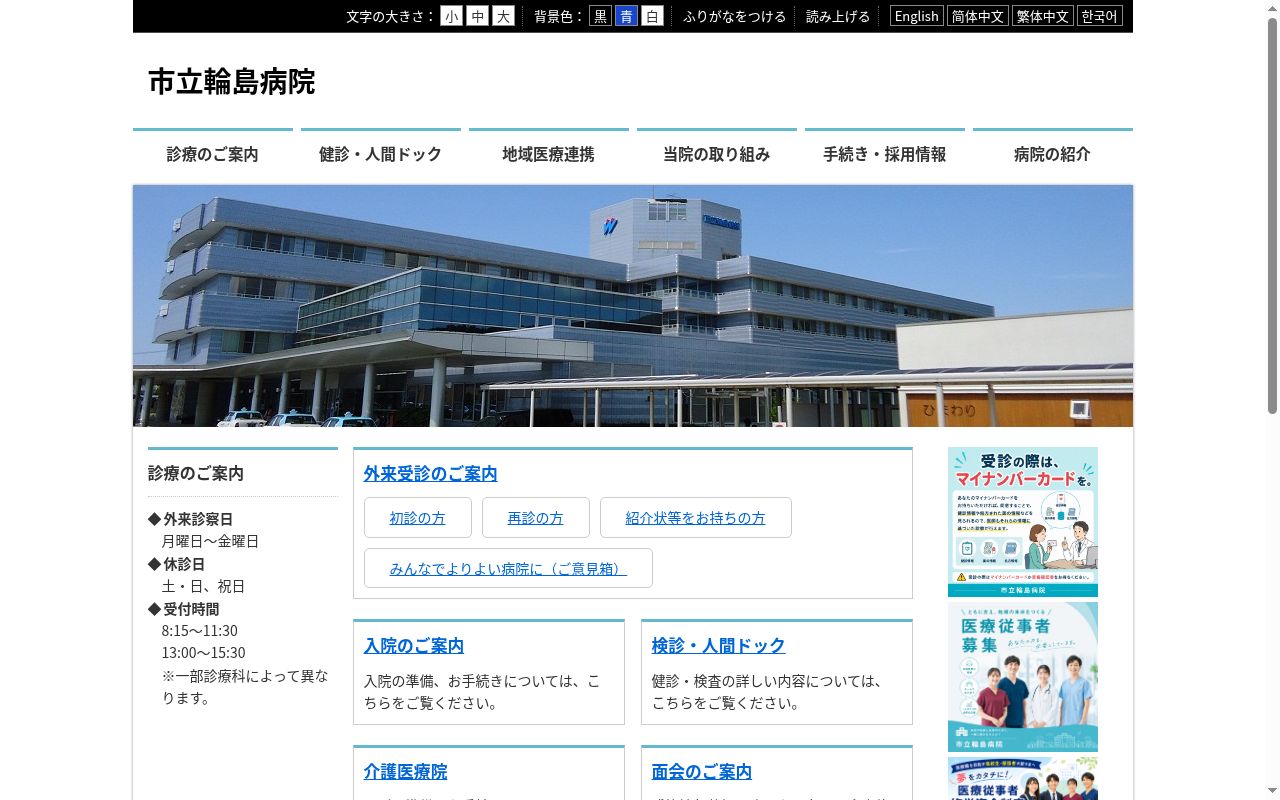
Task: Open 手続き・採用情報 navigation menu
Action: (x=885, y=154)
